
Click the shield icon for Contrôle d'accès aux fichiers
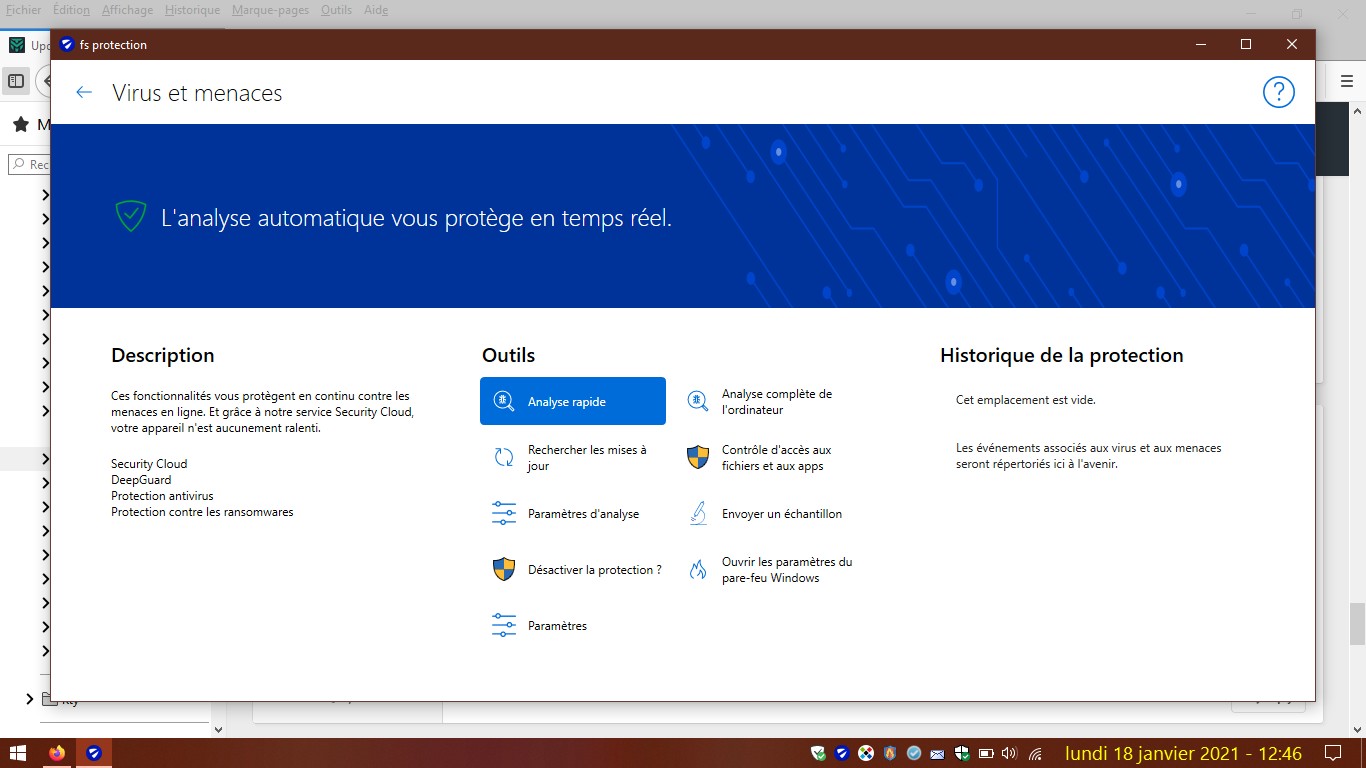(x=697, y=458)
